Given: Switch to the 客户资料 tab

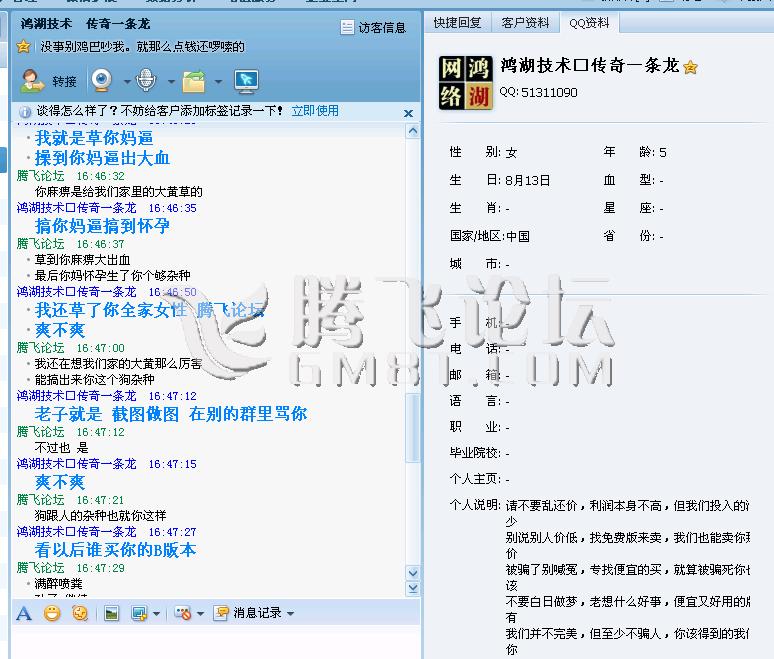Looking at the screenshot, I should 525,23.
